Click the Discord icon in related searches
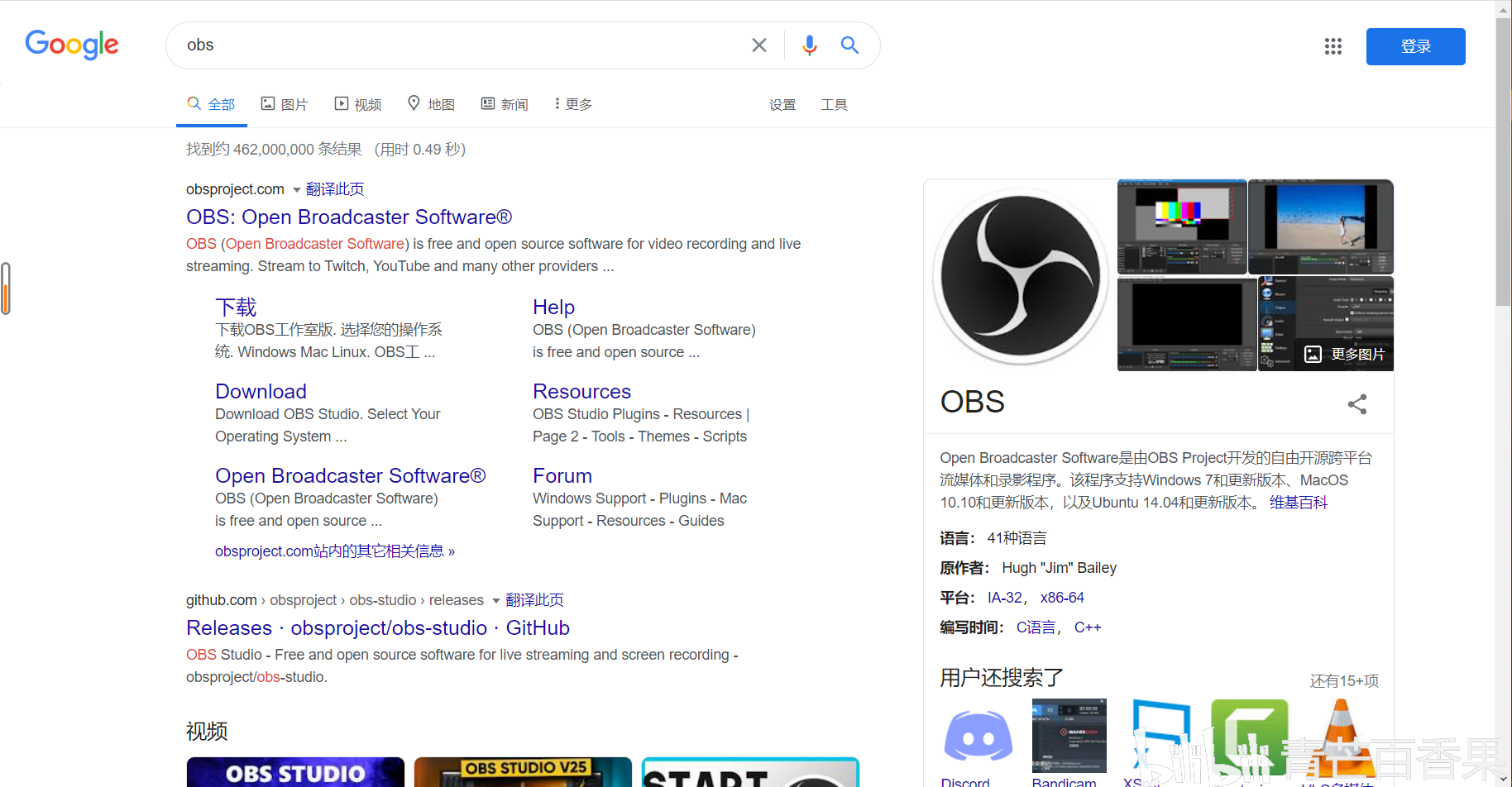This screenshot has height=787, width=1512. 978,736
